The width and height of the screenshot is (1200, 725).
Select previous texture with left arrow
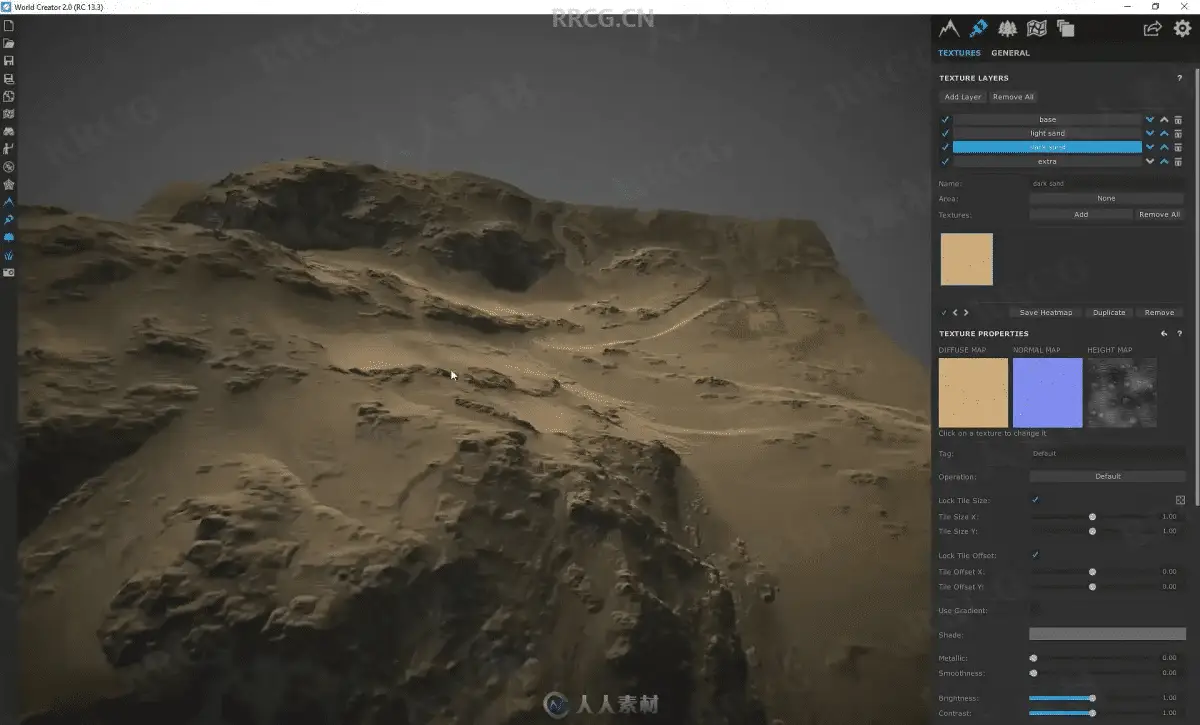point(955,312)
